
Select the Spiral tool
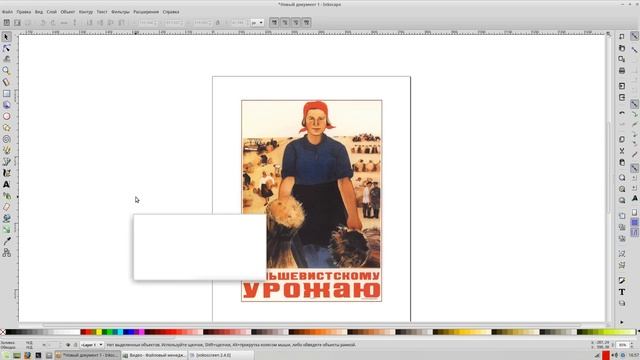click(7, 139)
